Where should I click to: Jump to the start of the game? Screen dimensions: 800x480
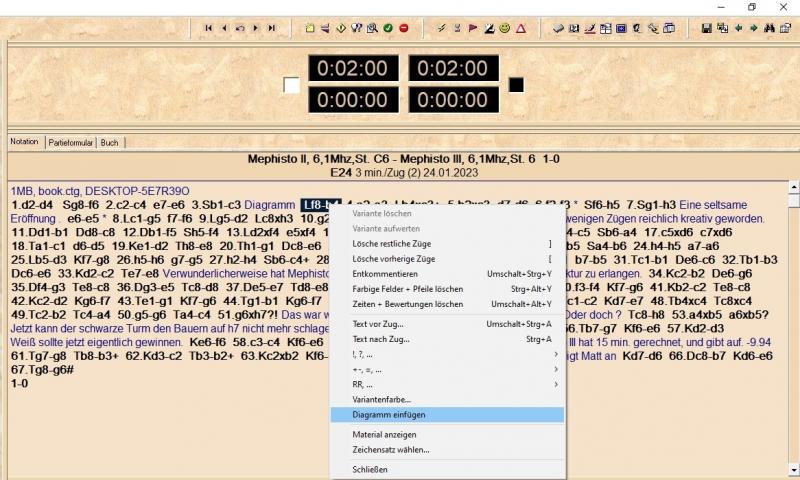click(x=209, y=28)
